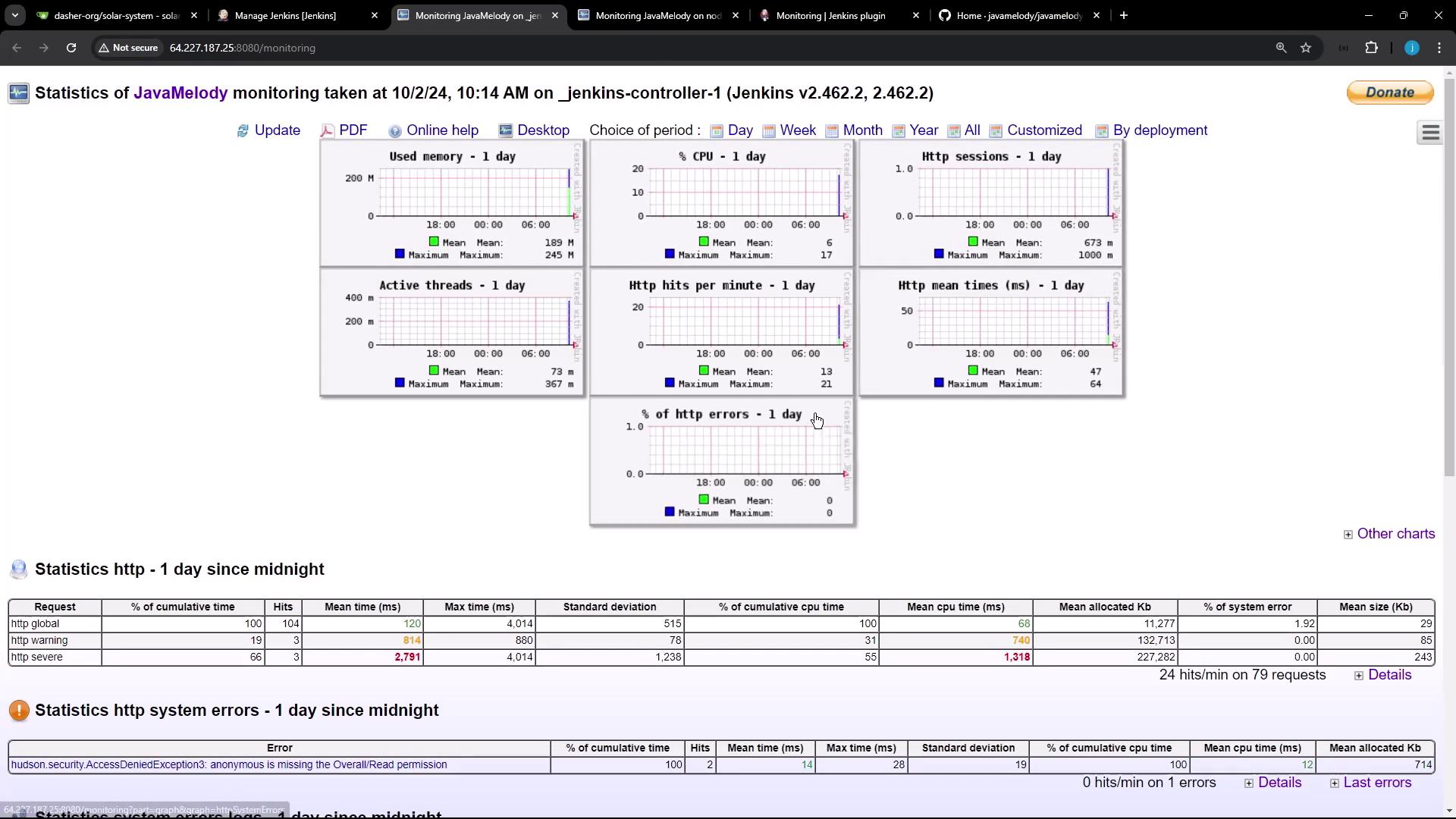Switch to Manage Jenkins tab
The height and width of the screenshot is (819, 1456).
pos(285,15)
